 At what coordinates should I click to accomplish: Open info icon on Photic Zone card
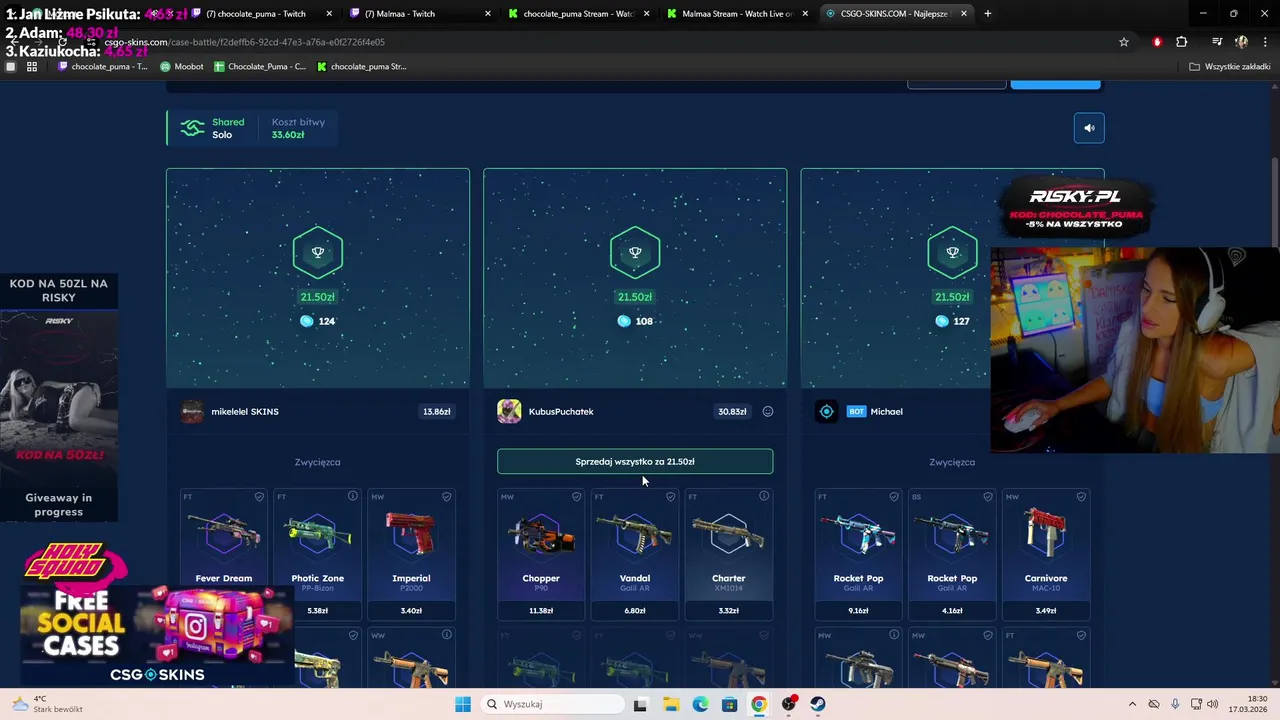coord(353,496)
